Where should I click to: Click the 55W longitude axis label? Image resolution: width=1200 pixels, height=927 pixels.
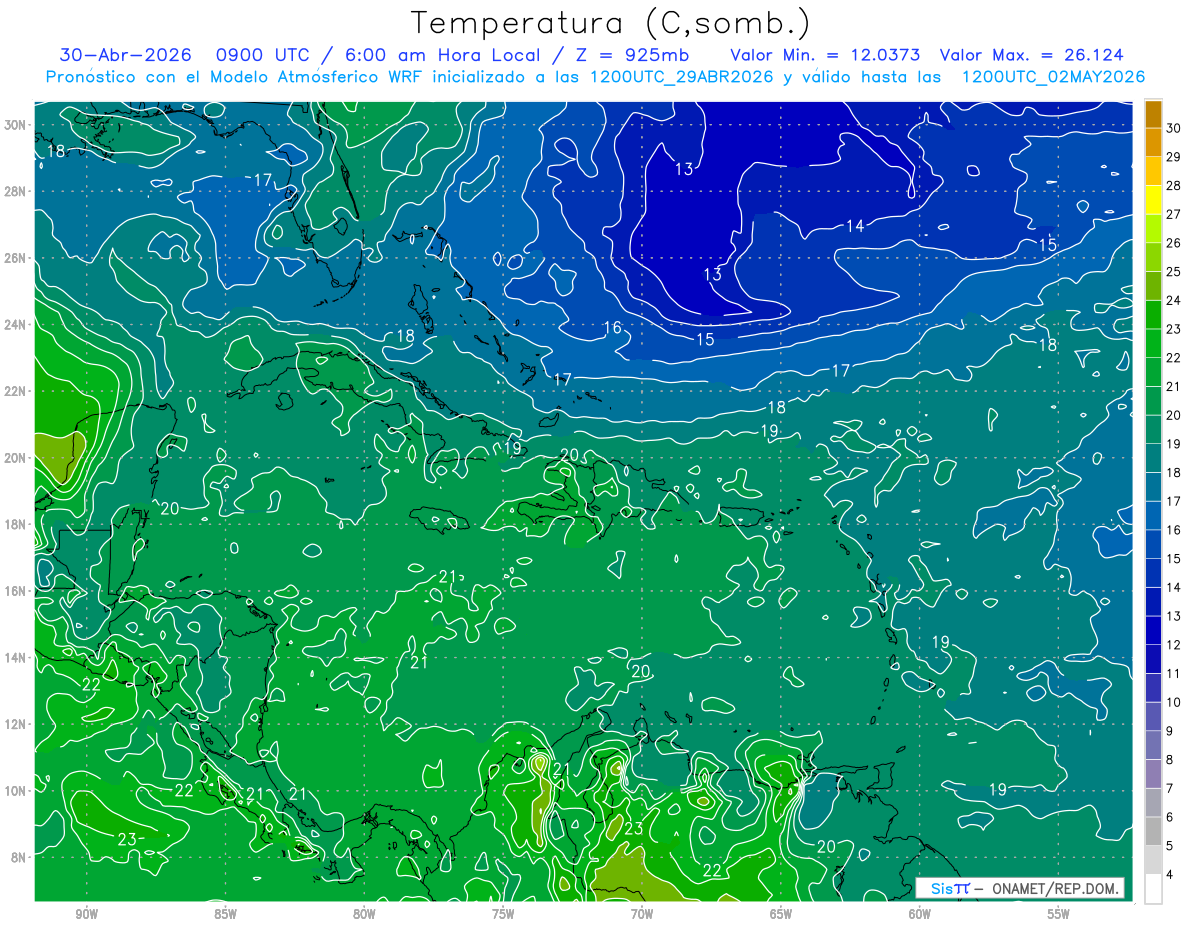tap(1058, 913)
